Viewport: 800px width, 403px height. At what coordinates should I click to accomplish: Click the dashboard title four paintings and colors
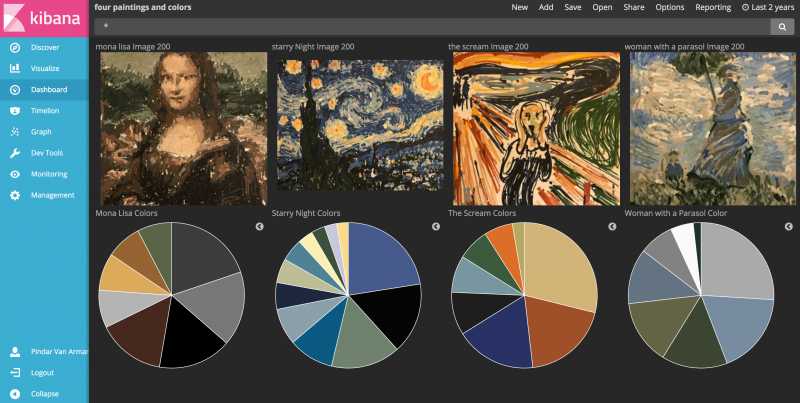(x=143, y=7)
